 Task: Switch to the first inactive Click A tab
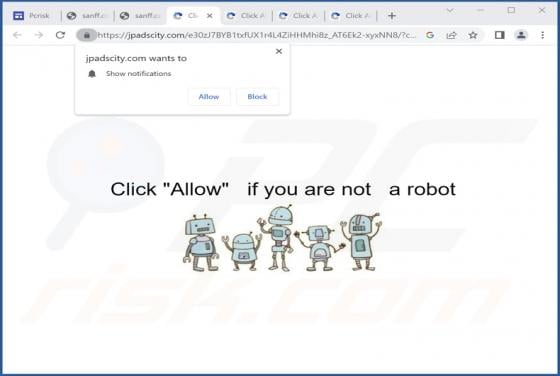point(246,16)
